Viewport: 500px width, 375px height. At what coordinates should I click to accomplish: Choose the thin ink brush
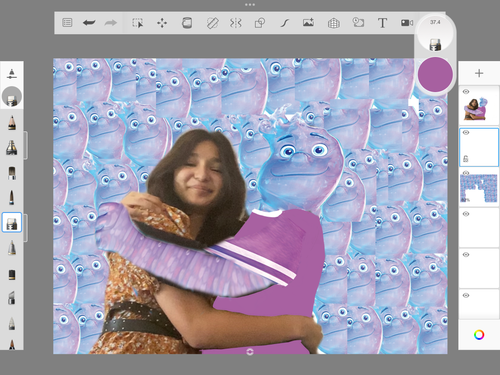[x=12, y=198]
